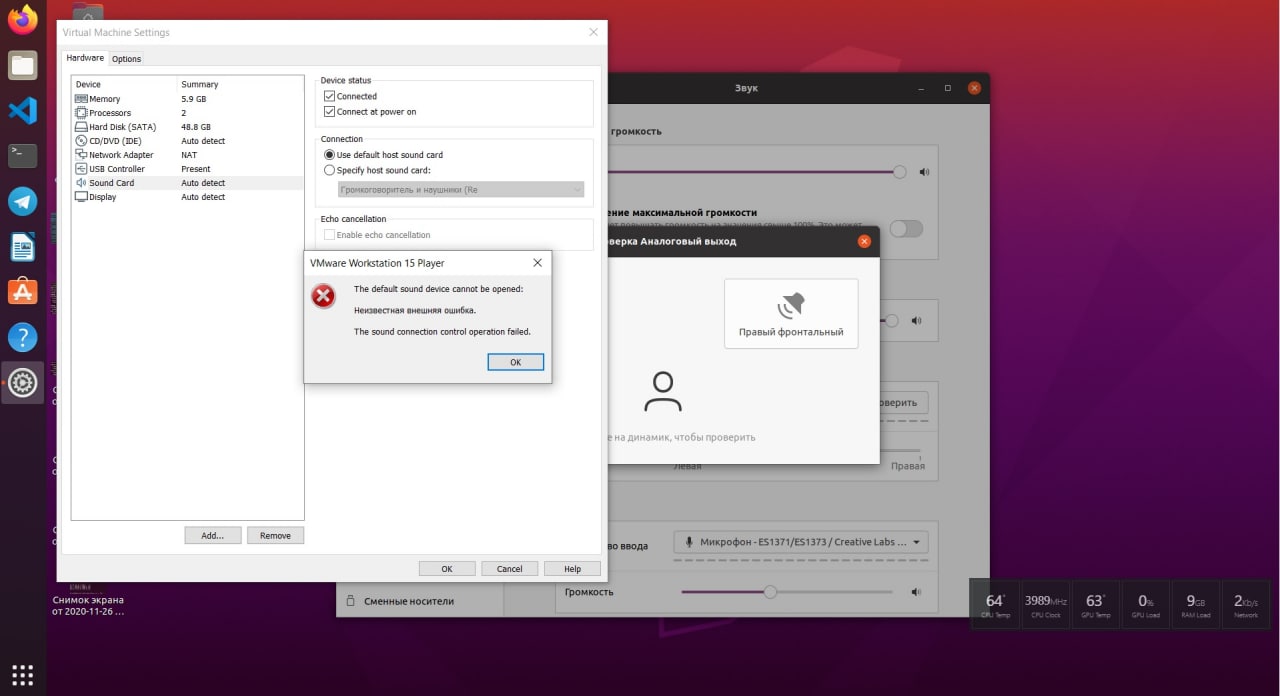The height and width of the screenshot is (696, 1280).
Task: Click the GPU Load monitor widget
Action: coord(1145,605)
